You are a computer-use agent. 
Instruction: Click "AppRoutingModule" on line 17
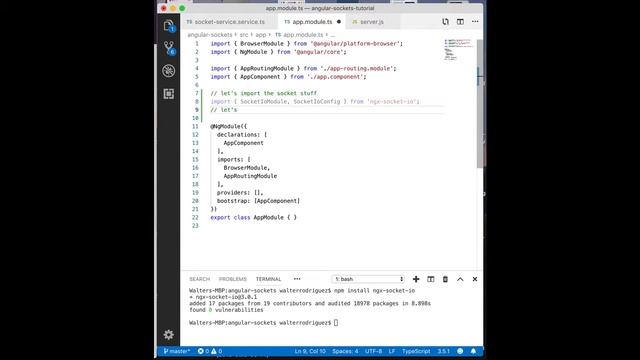pyautogui.click(x=250, y=176)
